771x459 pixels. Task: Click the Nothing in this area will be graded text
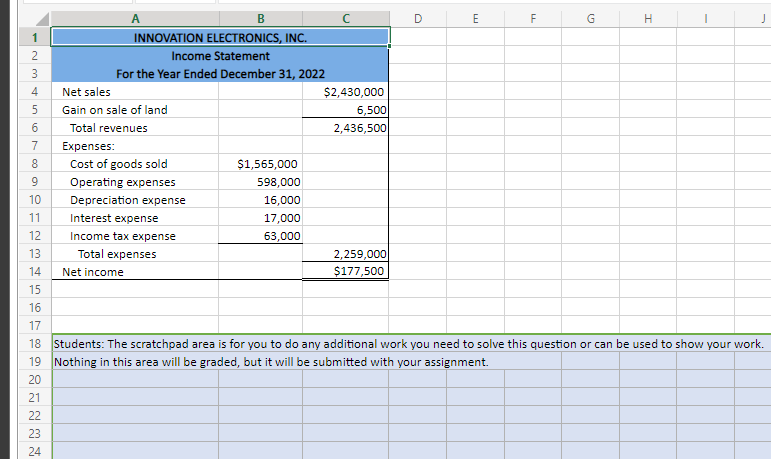click(x=271, y=362)
